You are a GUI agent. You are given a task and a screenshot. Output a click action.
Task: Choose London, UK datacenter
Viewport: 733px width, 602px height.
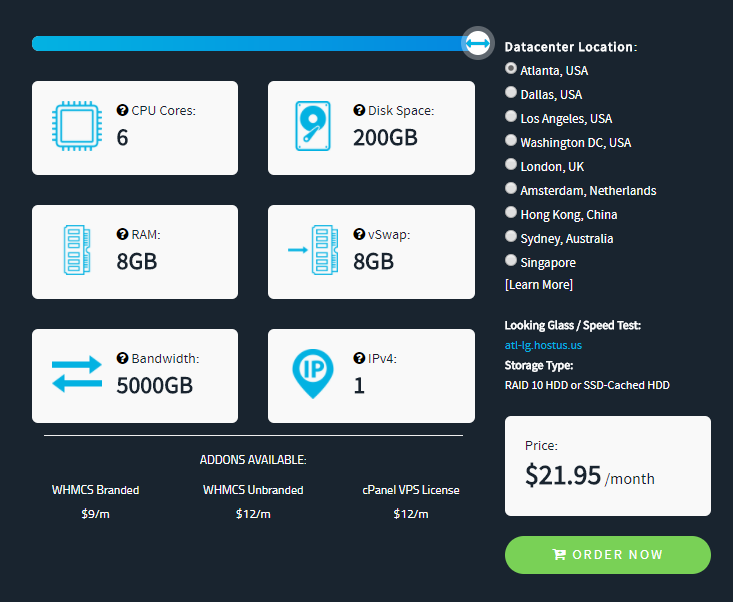[511, 165]
